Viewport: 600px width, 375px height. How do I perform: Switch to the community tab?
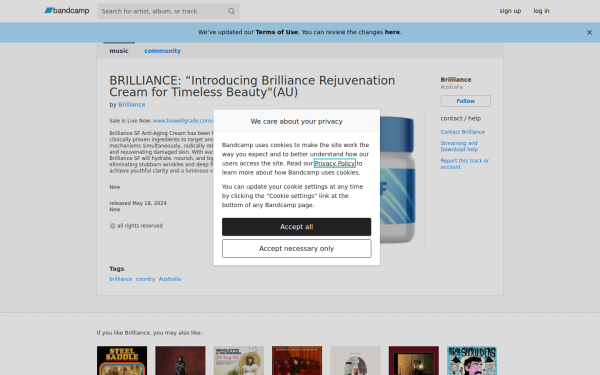click(162, 51)
